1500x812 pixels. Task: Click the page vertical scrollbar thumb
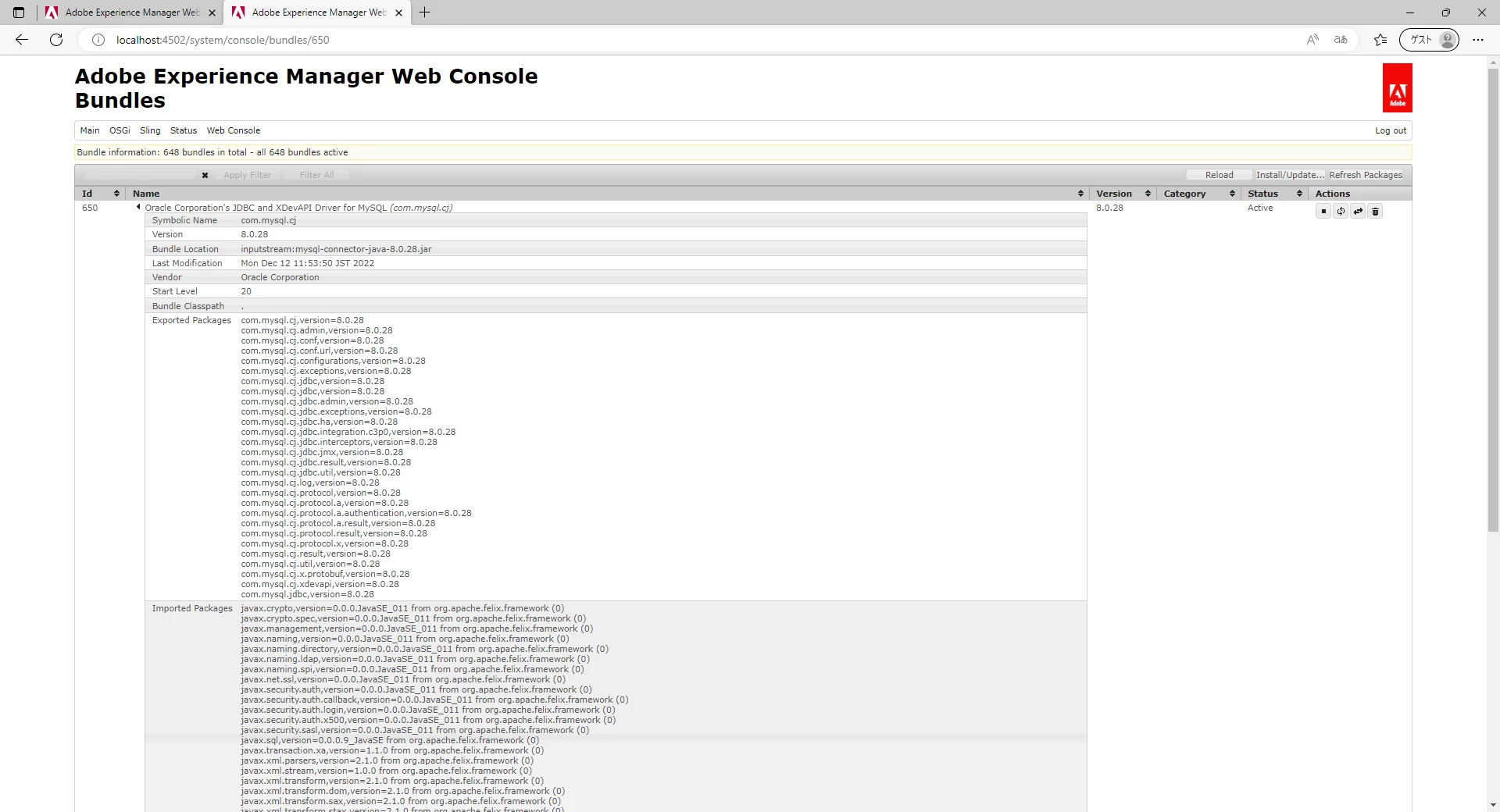(x=1493, y=301)
